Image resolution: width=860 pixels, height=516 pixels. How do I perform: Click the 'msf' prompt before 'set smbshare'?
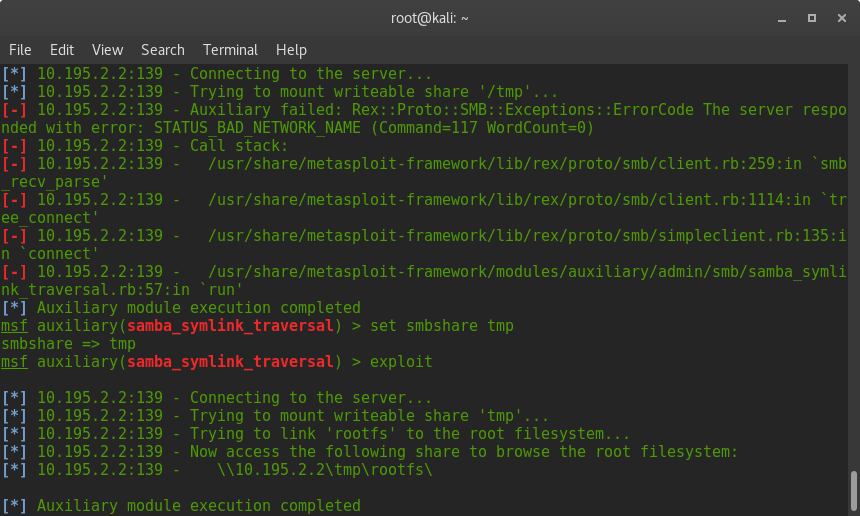pyautogui.click(x=14, y=326)
